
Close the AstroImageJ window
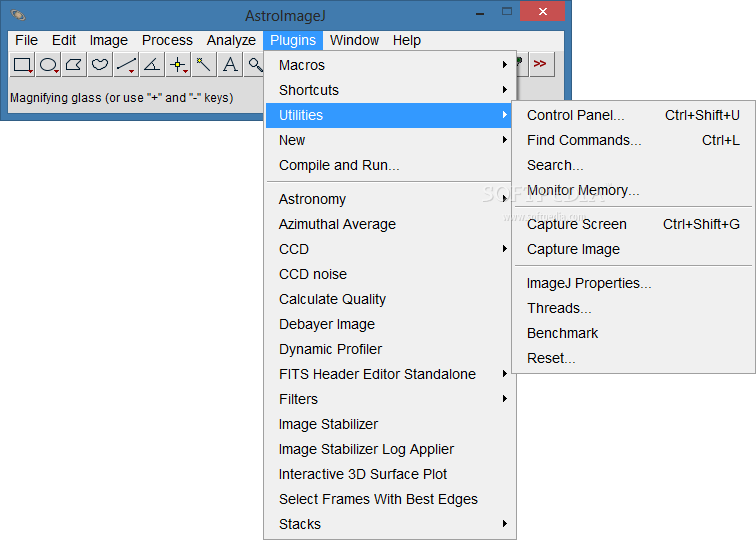click(x=542, y=12)
